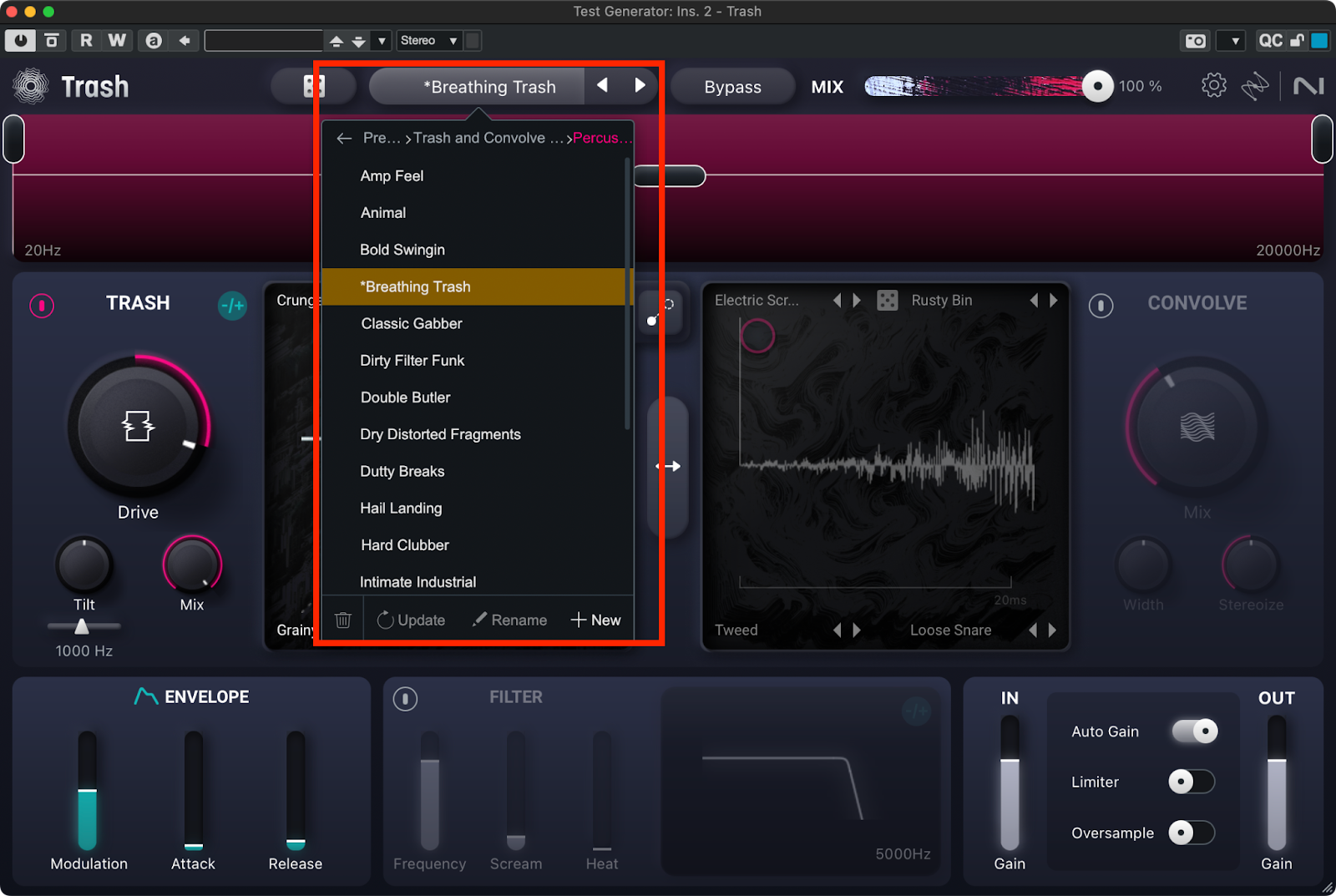Viewport: 1336px width, 896px height.
Task: Click the circled 'a' compare icon in toolbar
Action: (x=154, y=40)
